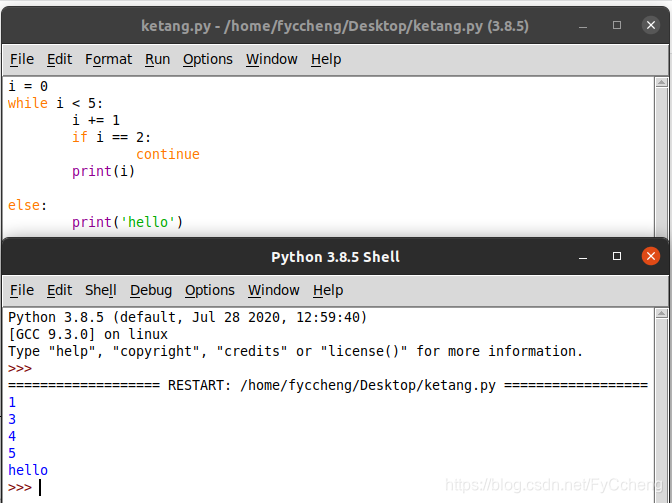
Task: Click the 'i += 1' line
Action: 96,120
